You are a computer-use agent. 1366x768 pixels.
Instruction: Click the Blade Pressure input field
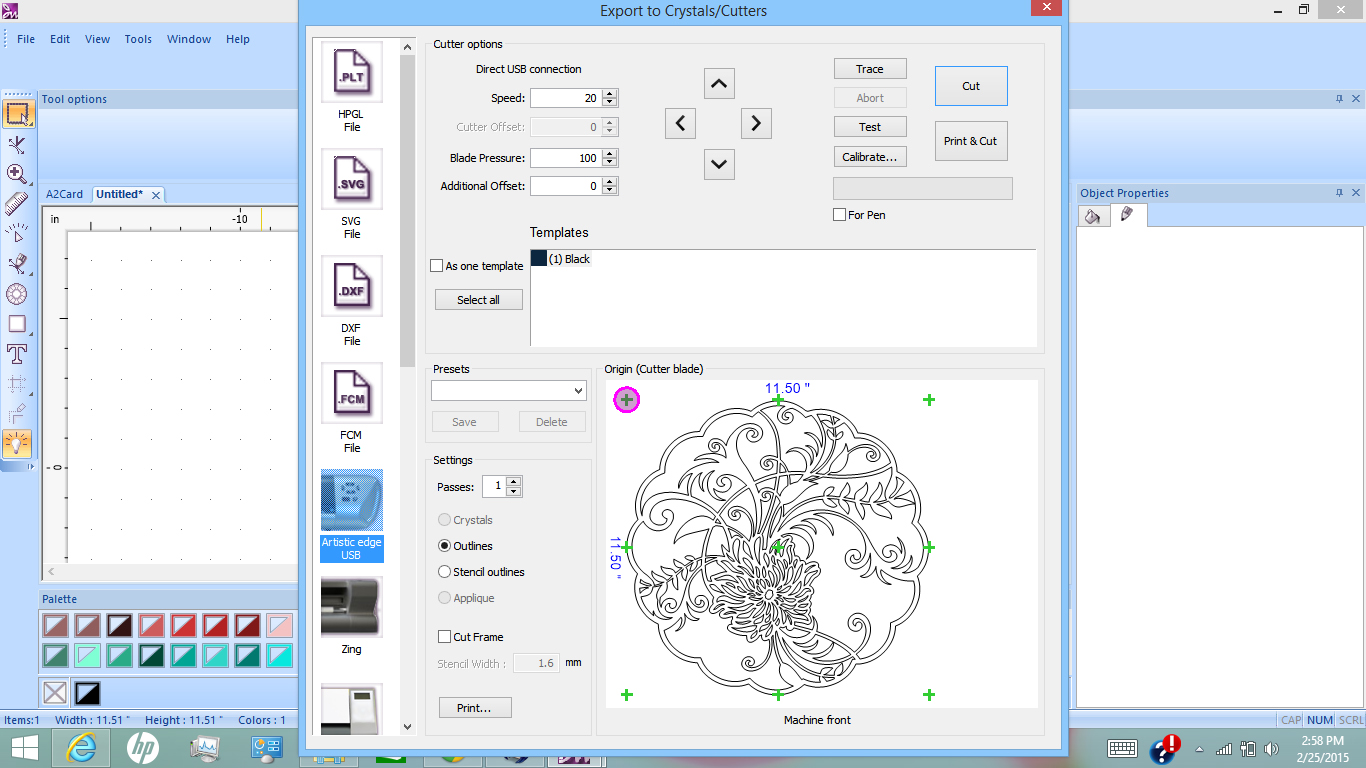coord(566,158)
